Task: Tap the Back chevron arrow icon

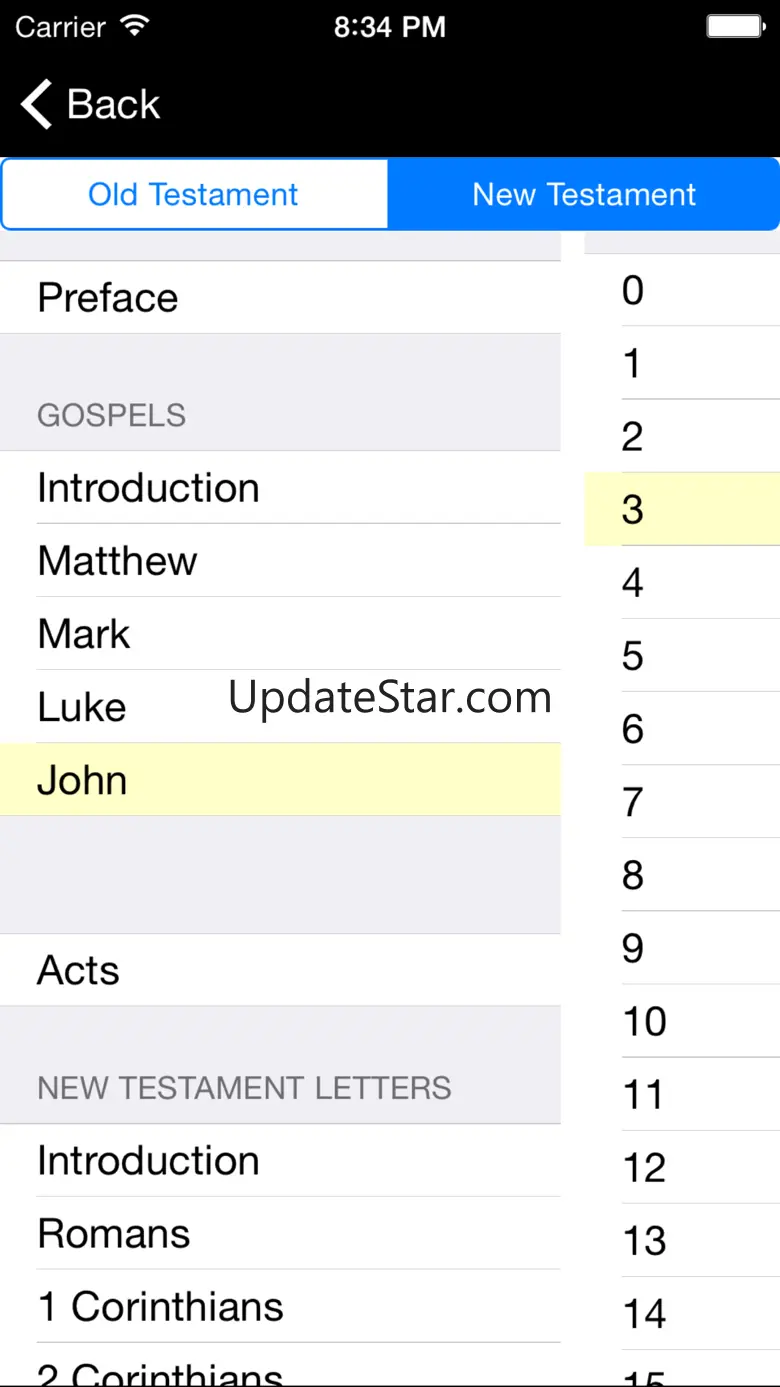Action: click(36, 105)
